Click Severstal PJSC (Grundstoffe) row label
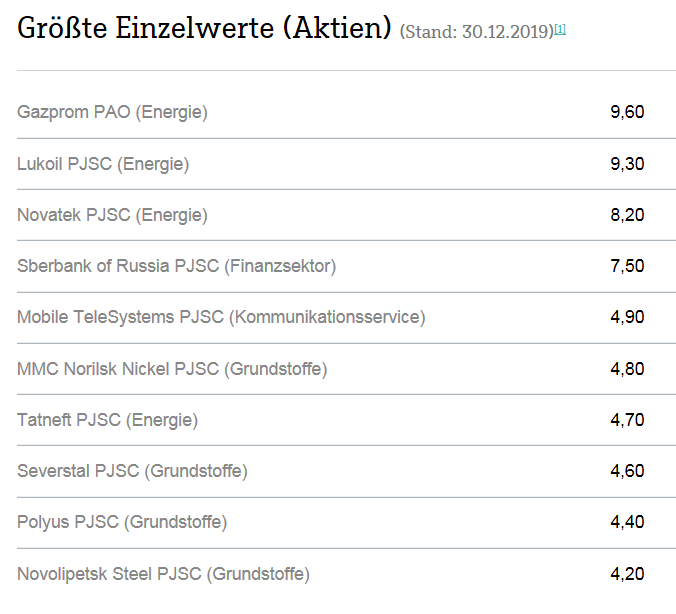Image resolution: width=676 pixels, height=614 pixels. click(x=132, y=471)
